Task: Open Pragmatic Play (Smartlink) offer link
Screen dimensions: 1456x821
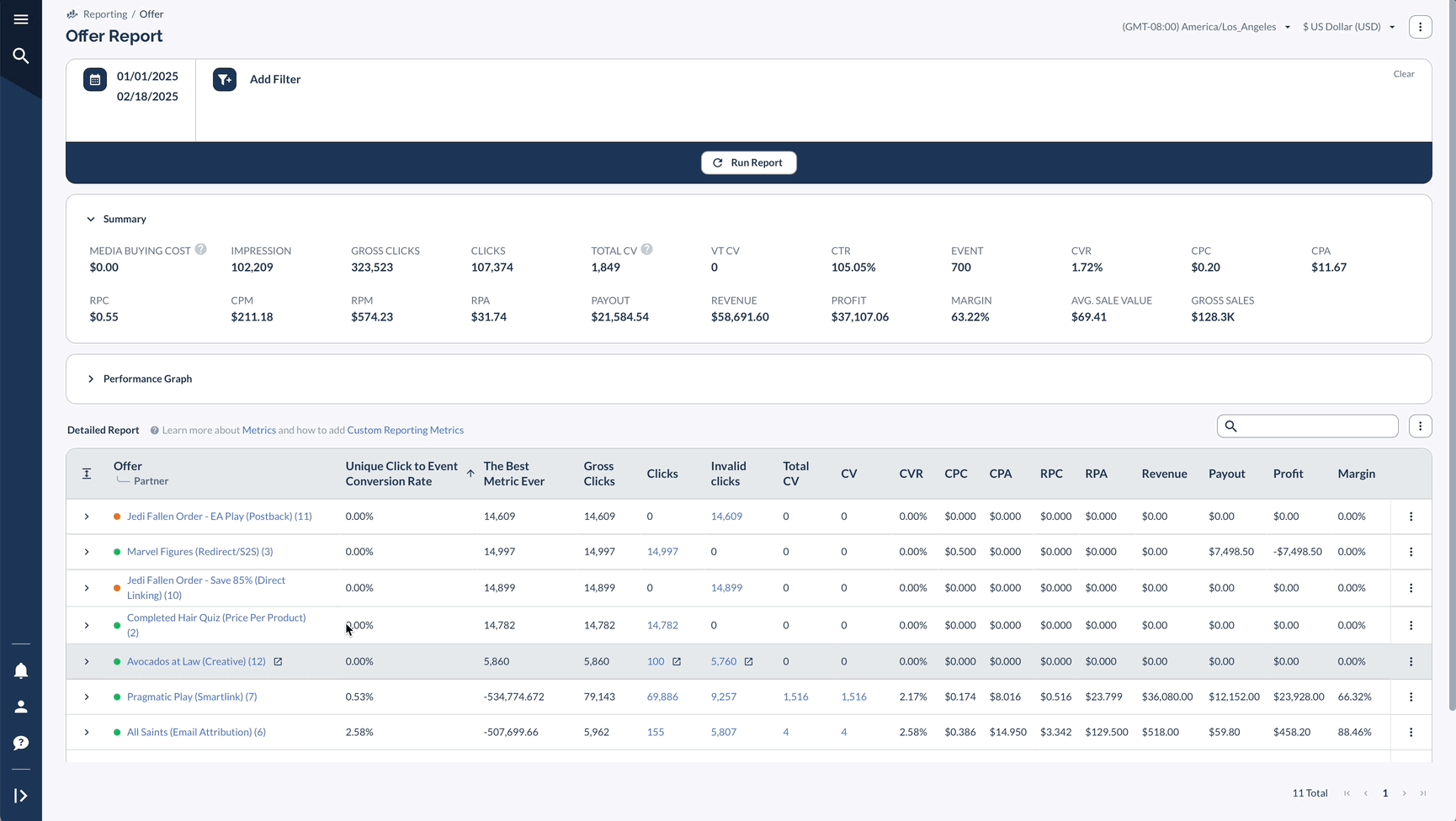Action: tap(192, 697)
